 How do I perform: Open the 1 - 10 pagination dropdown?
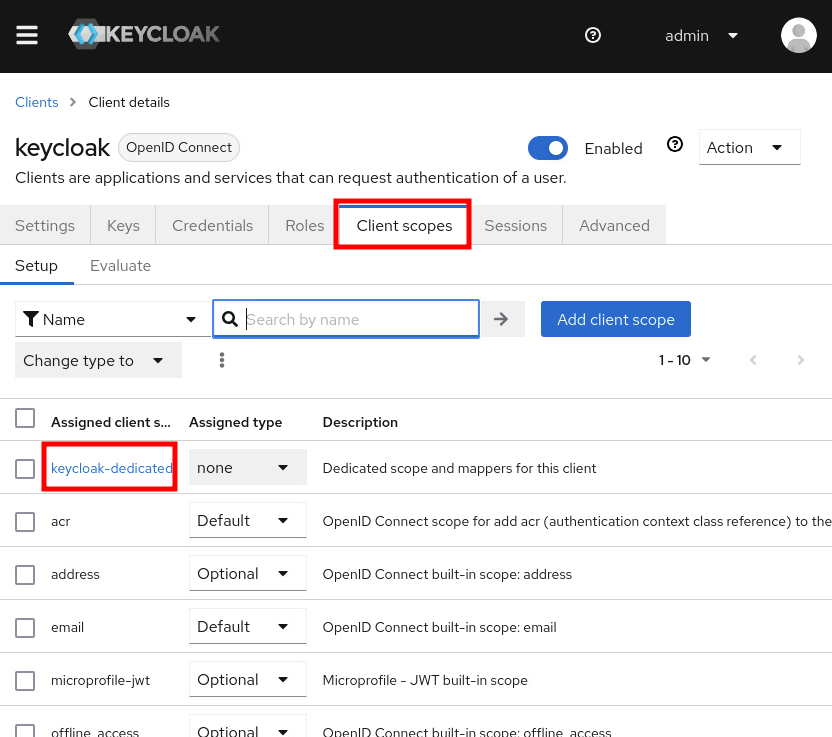pyautogui.click(x=684, y=360)
